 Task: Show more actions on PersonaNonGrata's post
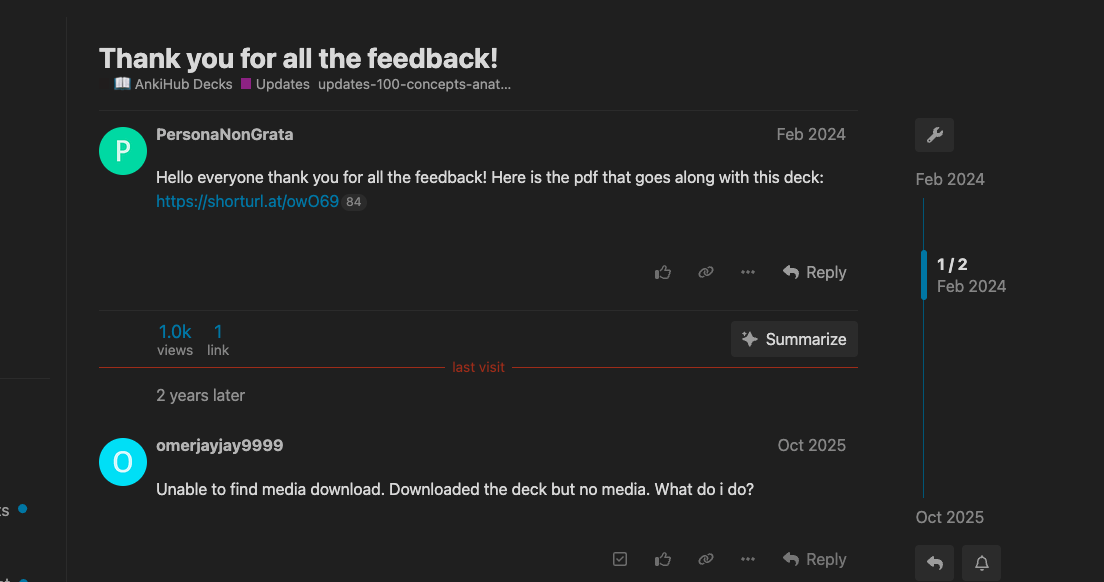tap(748, 272)
